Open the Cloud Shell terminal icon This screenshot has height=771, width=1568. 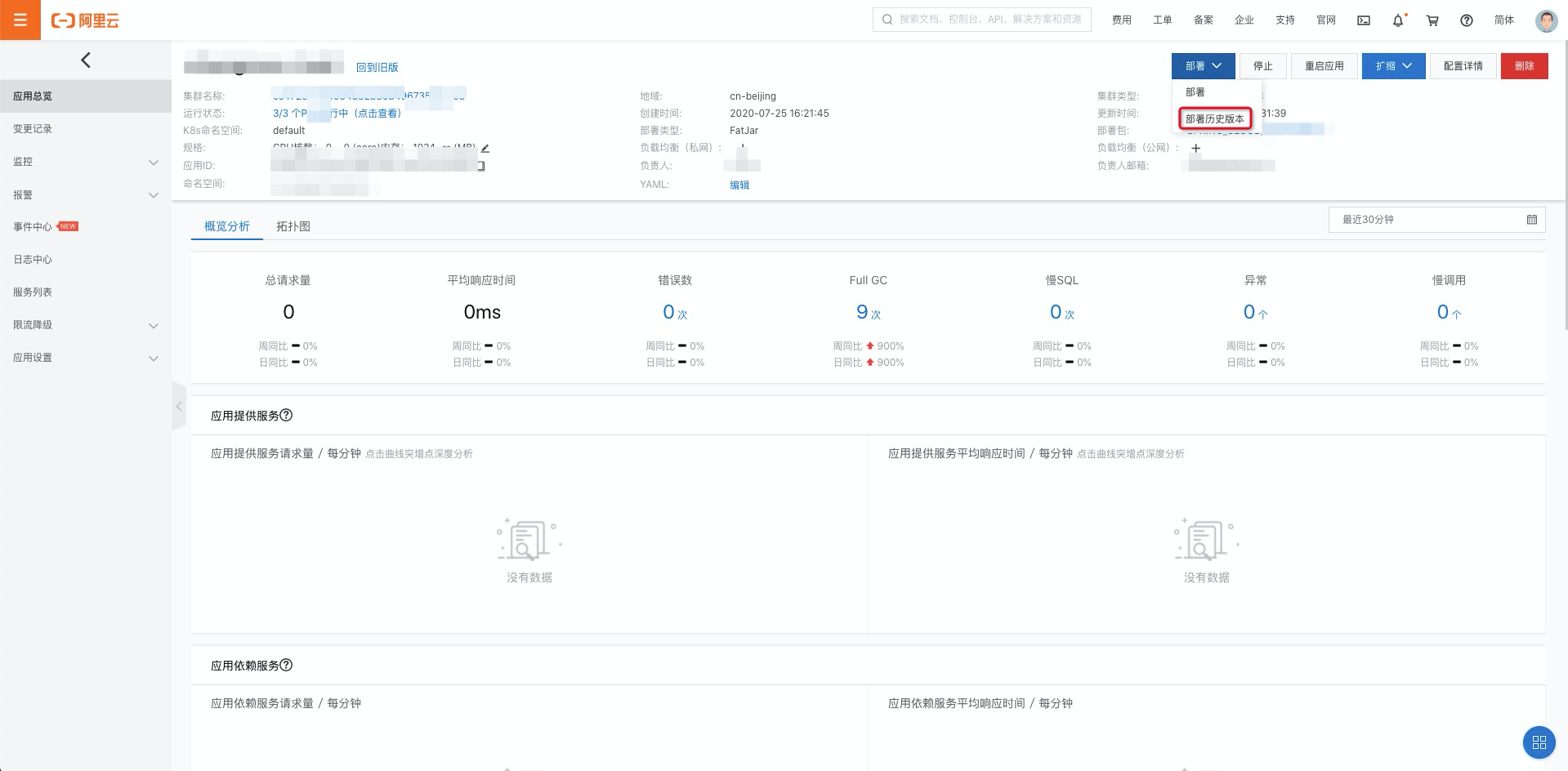(1364, 20)
